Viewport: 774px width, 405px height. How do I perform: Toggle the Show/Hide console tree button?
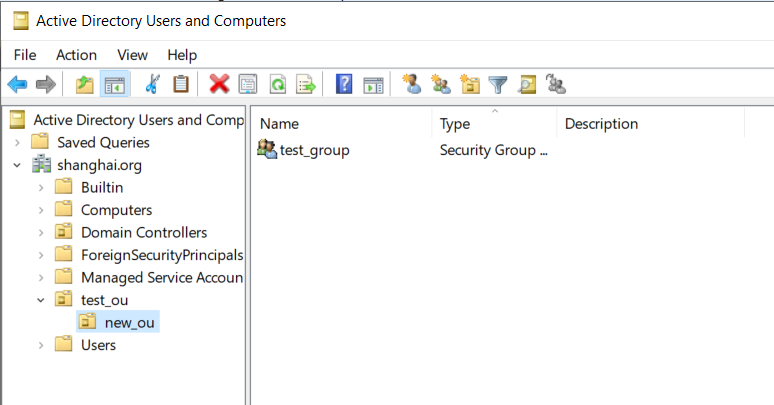[x=115, y=84]
